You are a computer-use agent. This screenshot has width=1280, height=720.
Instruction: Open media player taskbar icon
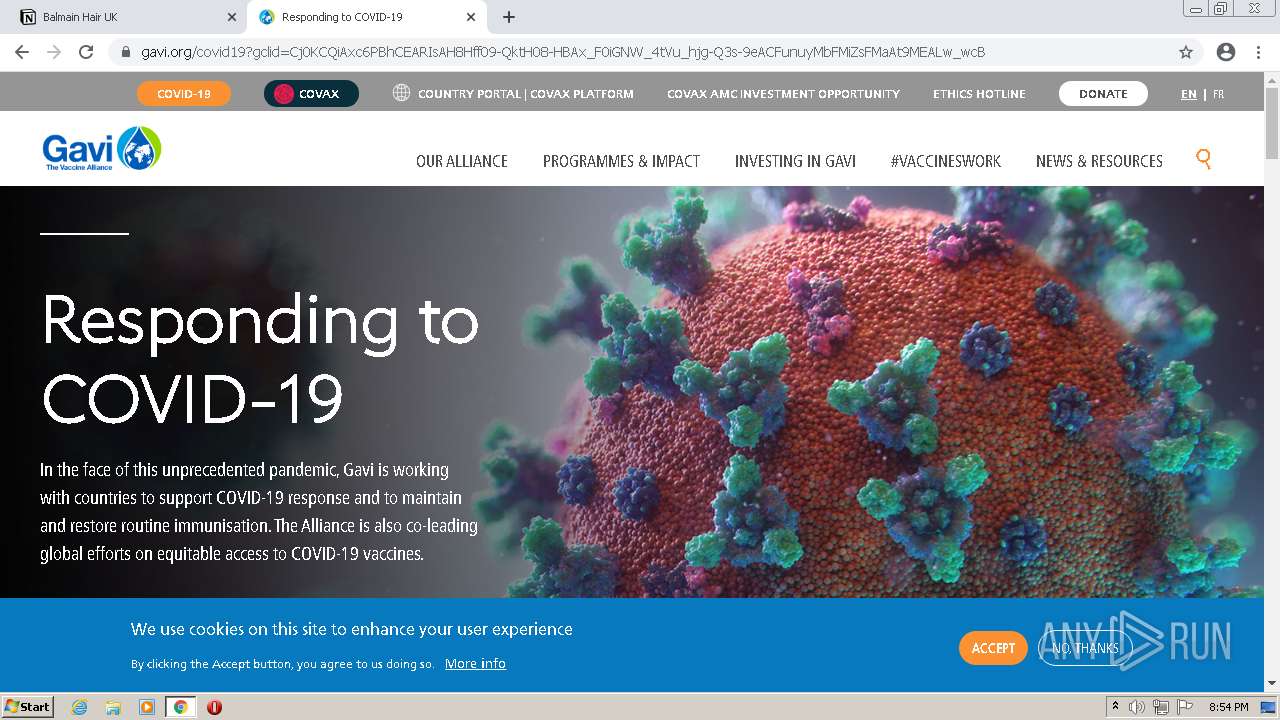147,707
